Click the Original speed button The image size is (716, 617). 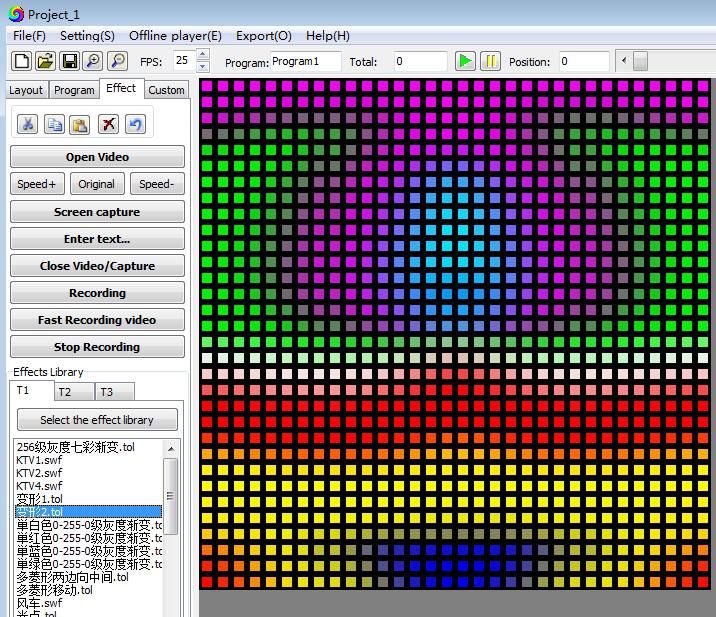tap(97, 184)
